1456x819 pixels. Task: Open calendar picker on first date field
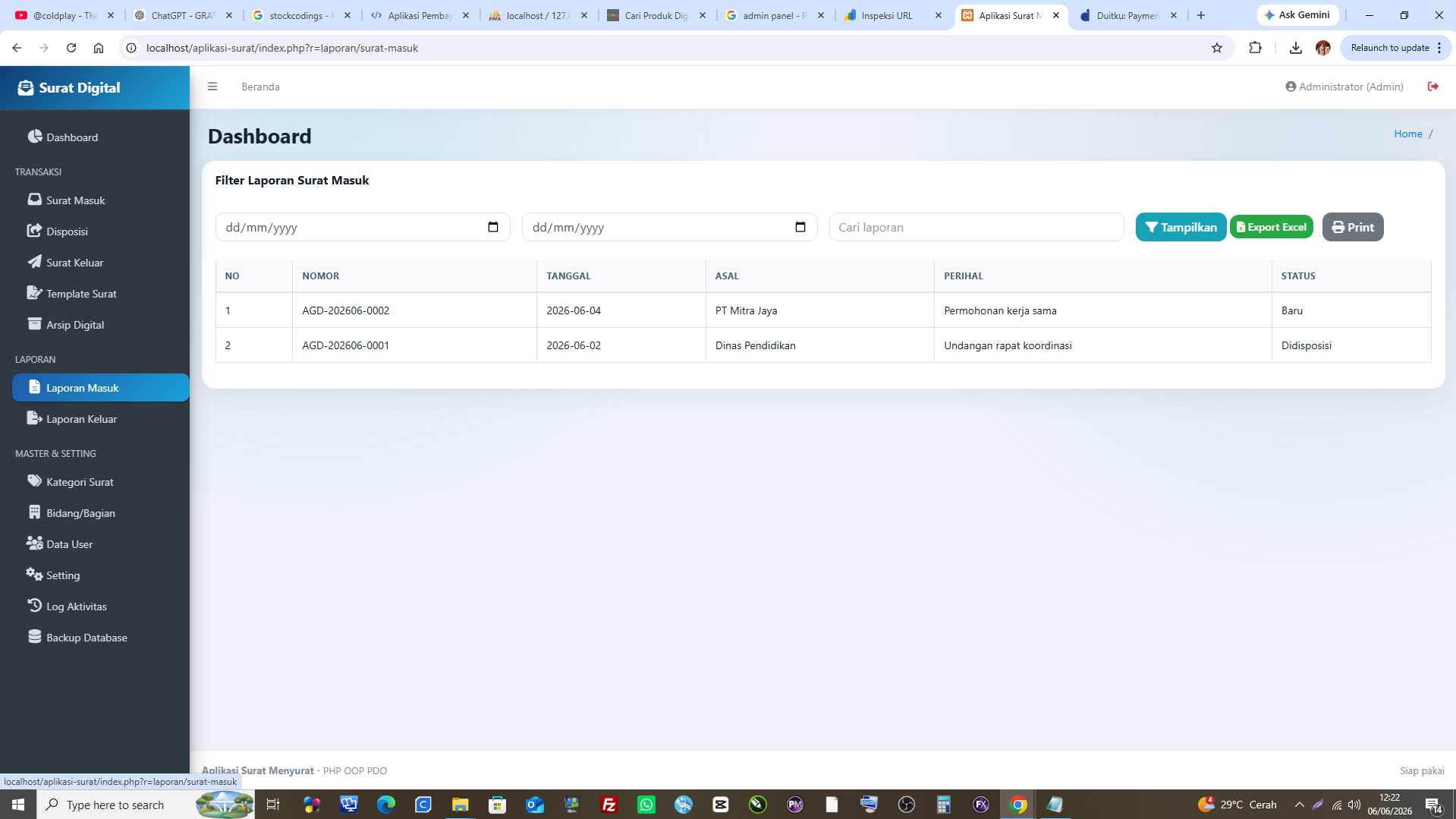[x=493, y=227]
